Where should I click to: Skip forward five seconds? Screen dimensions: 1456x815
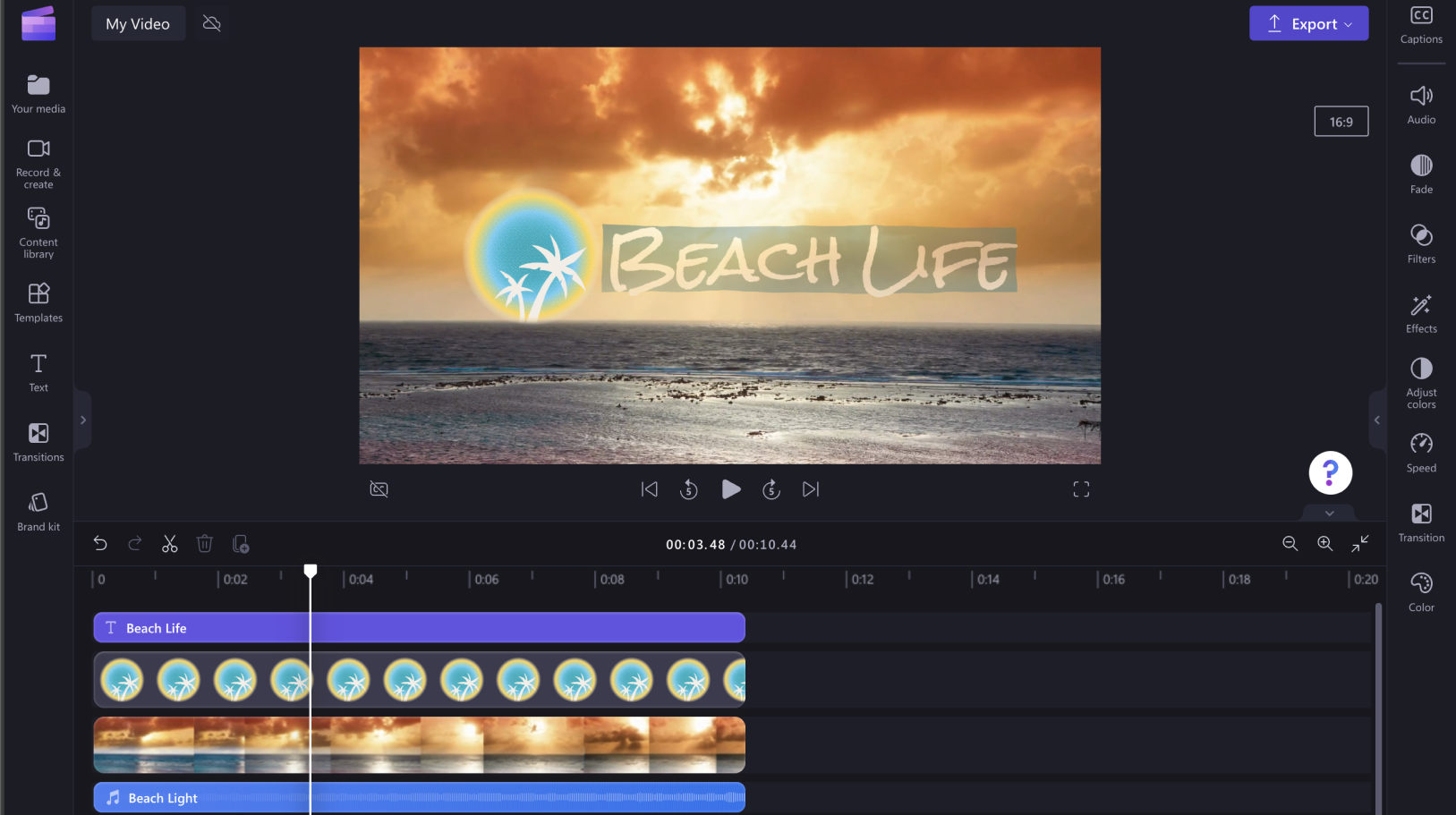click(771, 488)
